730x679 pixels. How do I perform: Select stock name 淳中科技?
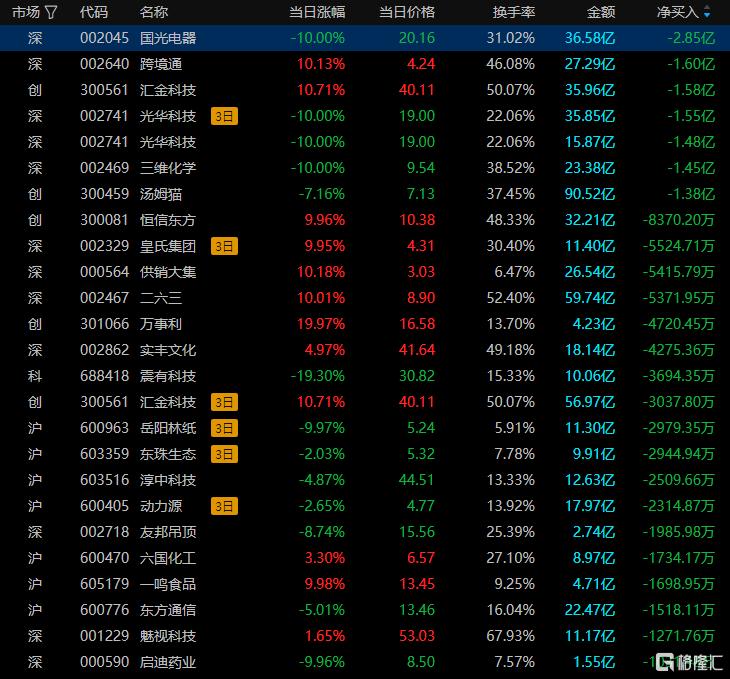point(168,480)
